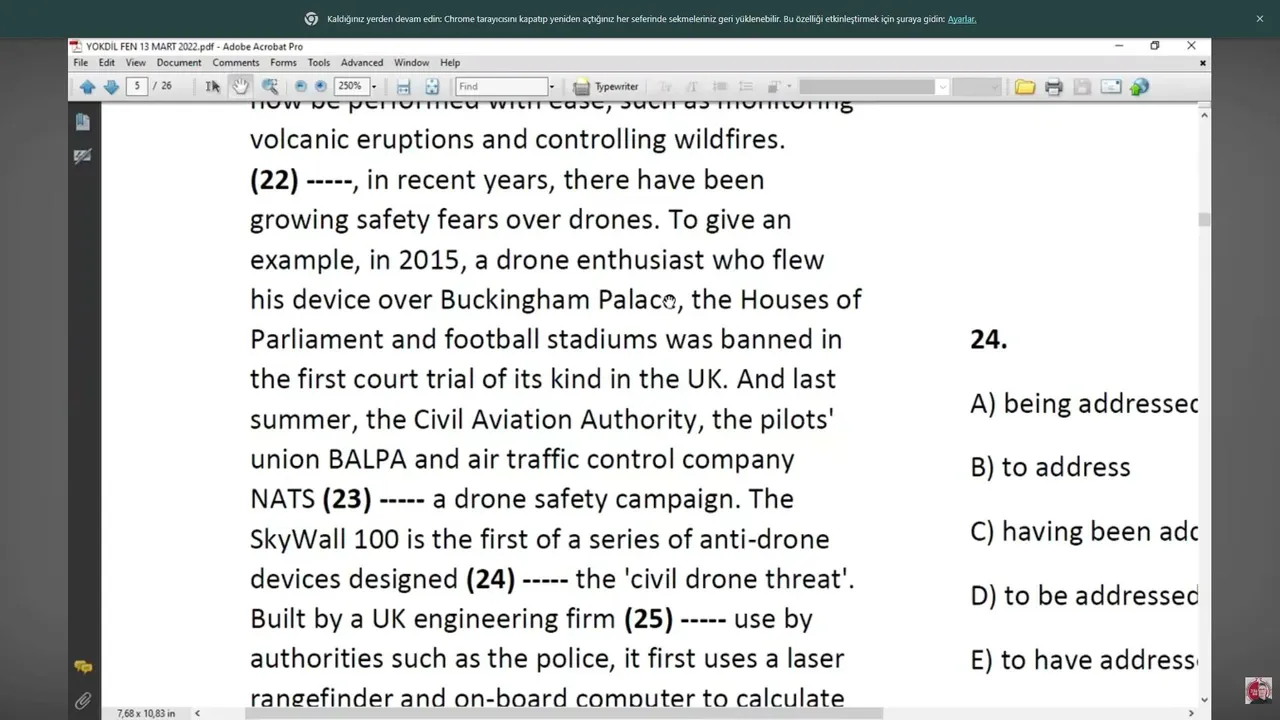This screenshot has width=1280, height=720.
Task: Click the decrease line spacing icon
Action: click(x=718, y=87)
